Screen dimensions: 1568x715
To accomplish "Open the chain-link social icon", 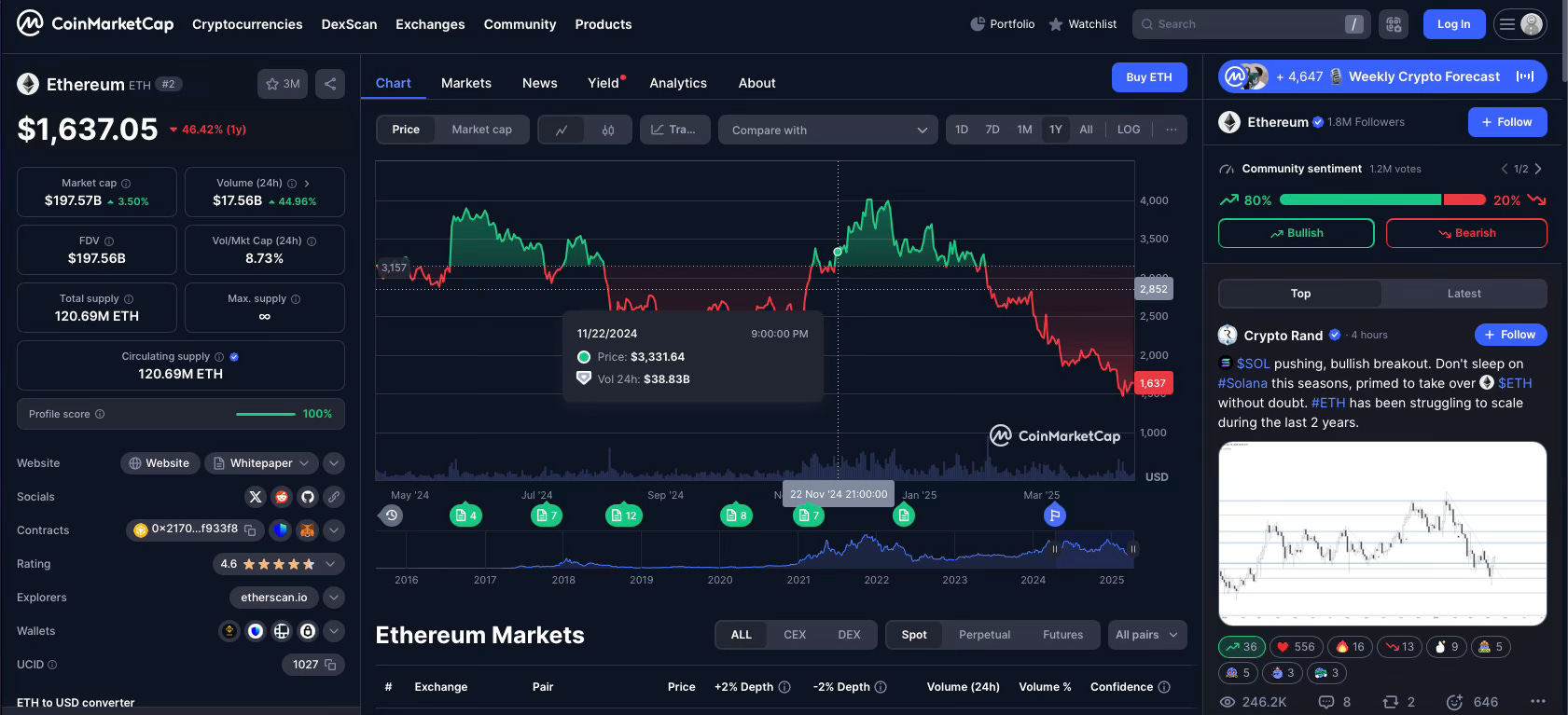I will [334, 497].
